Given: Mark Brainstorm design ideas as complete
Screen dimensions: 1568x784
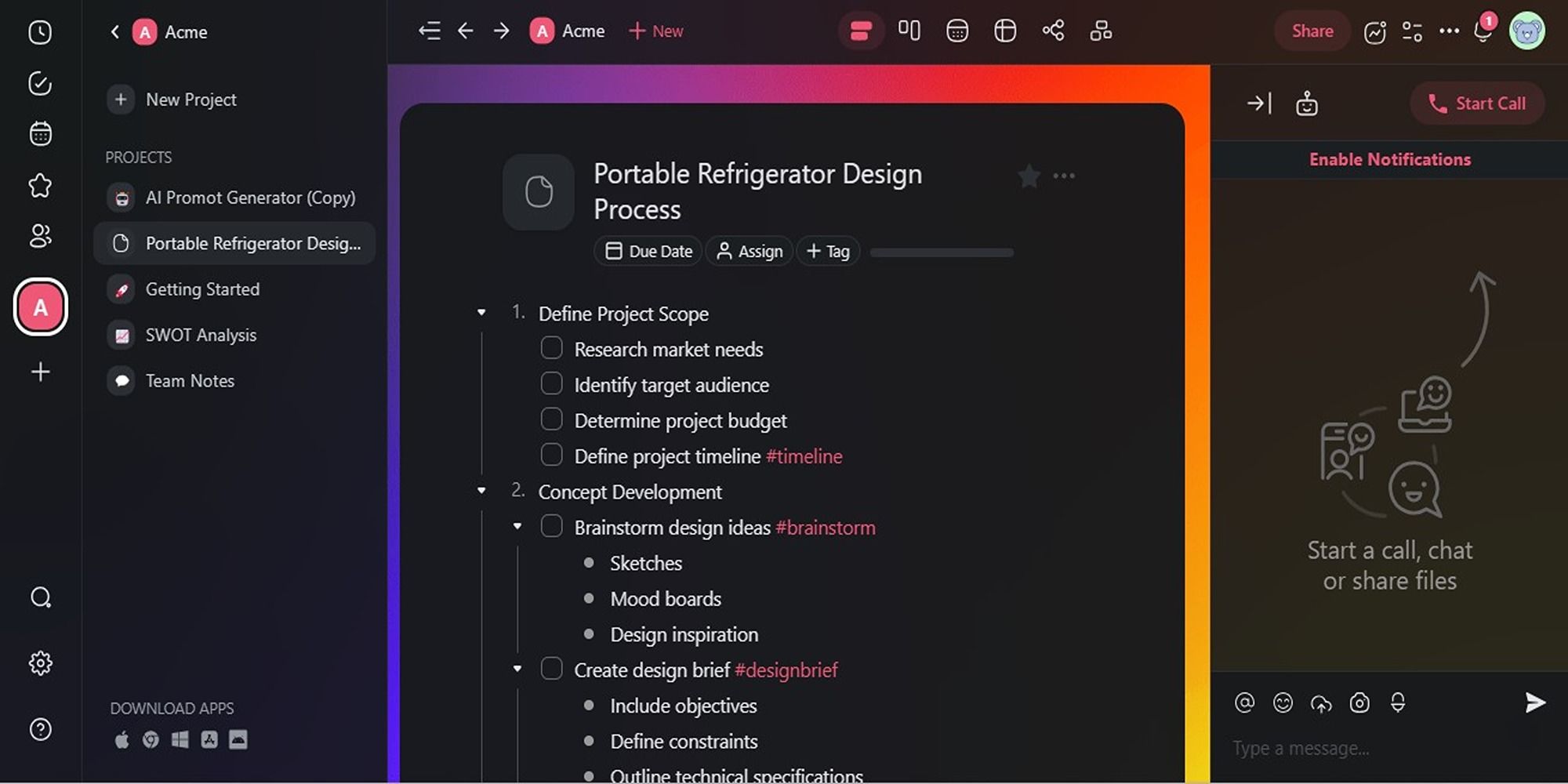Looking at the screenshot, I should click(552, 524).
